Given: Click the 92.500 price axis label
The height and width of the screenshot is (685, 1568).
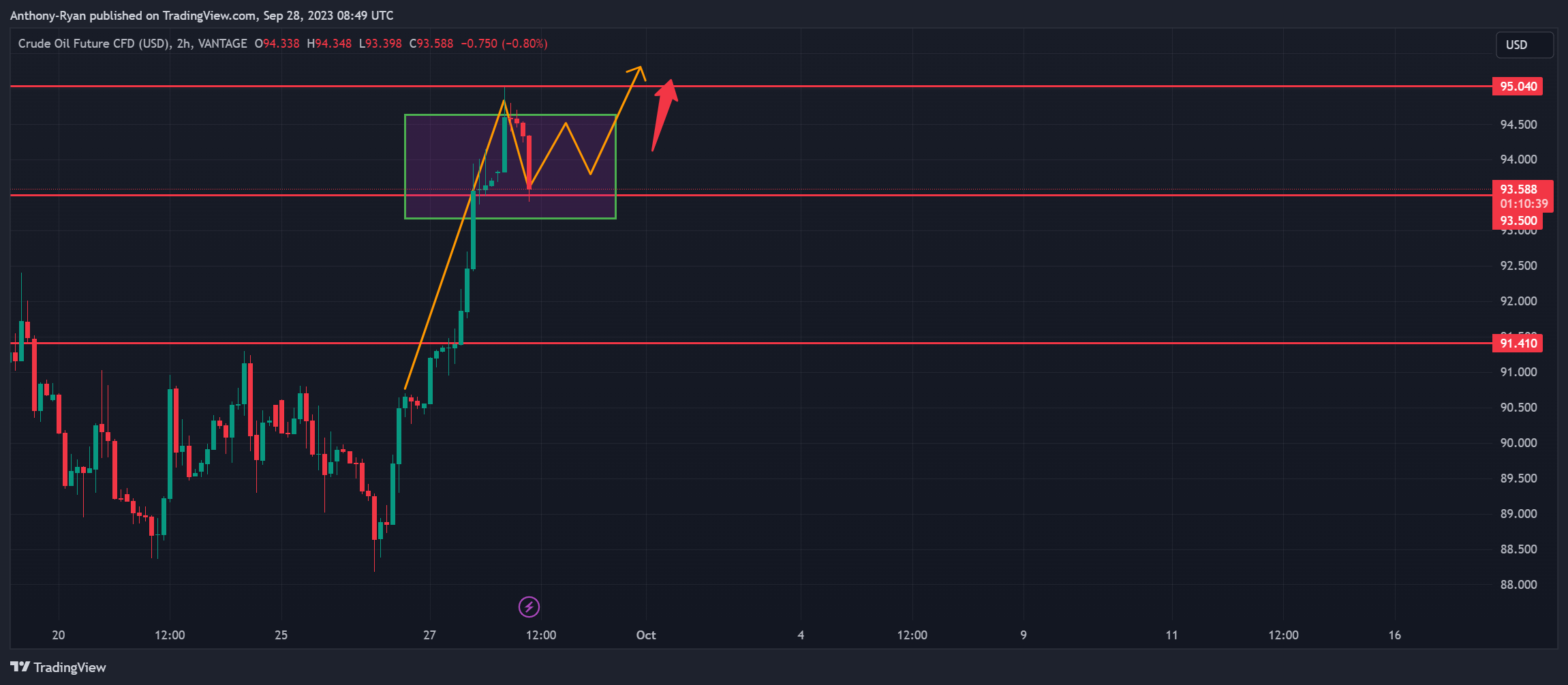Looking at the screenshot, I should (1518, 266).
